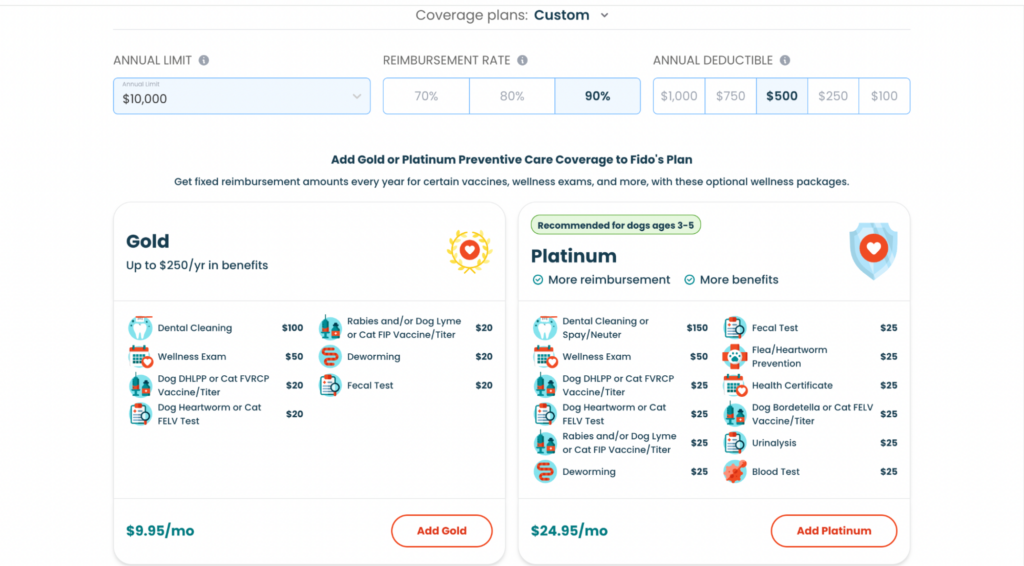Choose the $1,000 annual deductible
The height and width of the screenshot is (566, 1024).
tap(679, 96)
